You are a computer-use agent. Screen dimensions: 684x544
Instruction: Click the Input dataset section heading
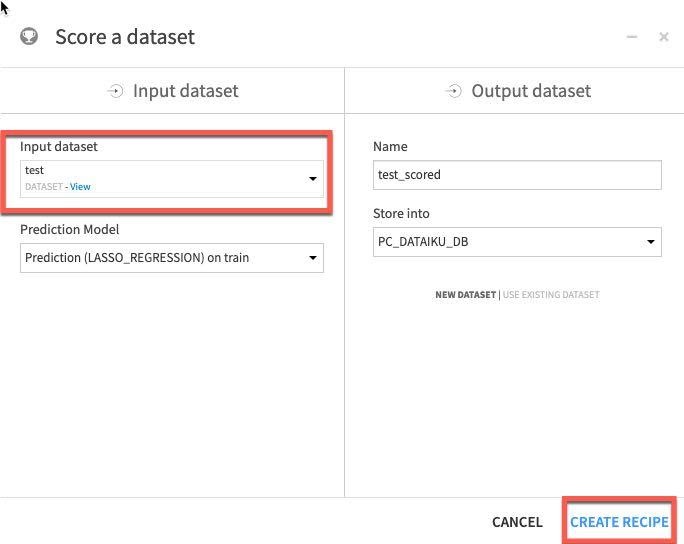point(186,91)
